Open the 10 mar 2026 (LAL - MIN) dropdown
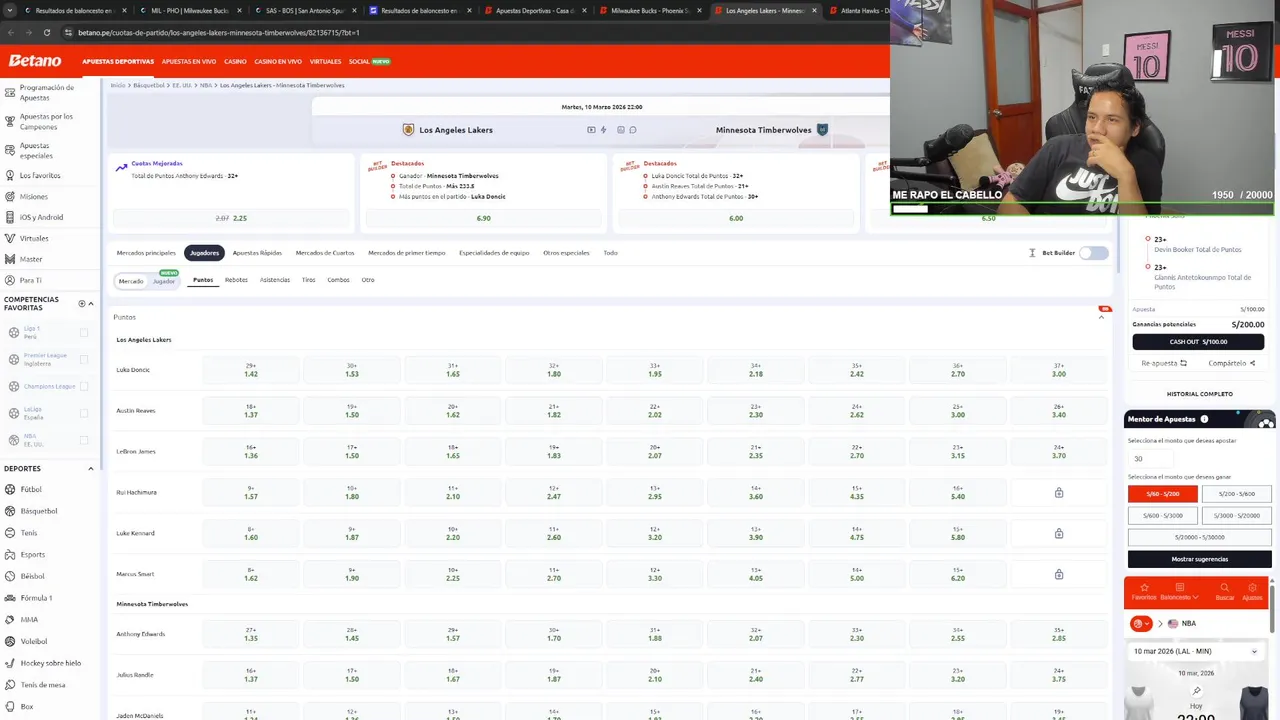Viewport: 1280px width, 720px height. pyautogui.click(x=1197, y=651)
